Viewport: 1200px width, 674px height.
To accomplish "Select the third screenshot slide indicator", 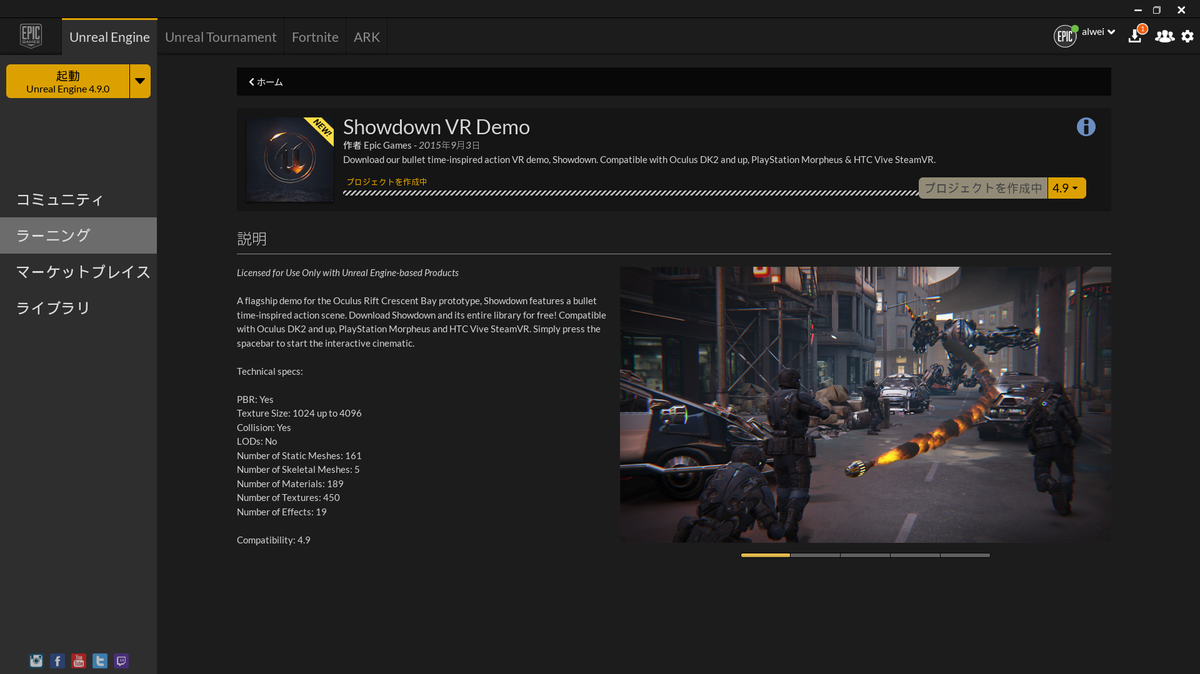I will click(865, 555).
